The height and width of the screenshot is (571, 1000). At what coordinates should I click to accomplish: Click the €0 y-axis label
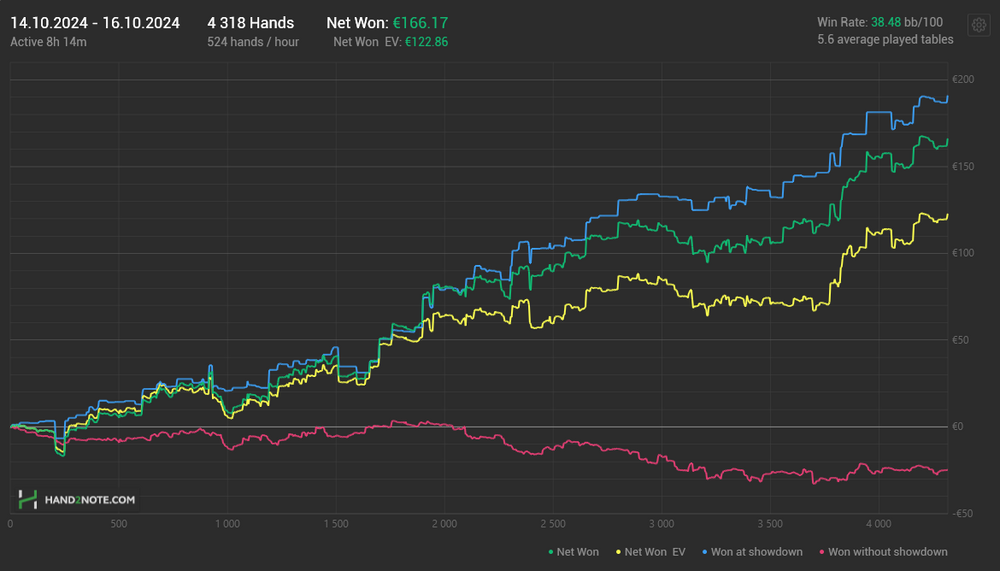click(x=958, y=427)
